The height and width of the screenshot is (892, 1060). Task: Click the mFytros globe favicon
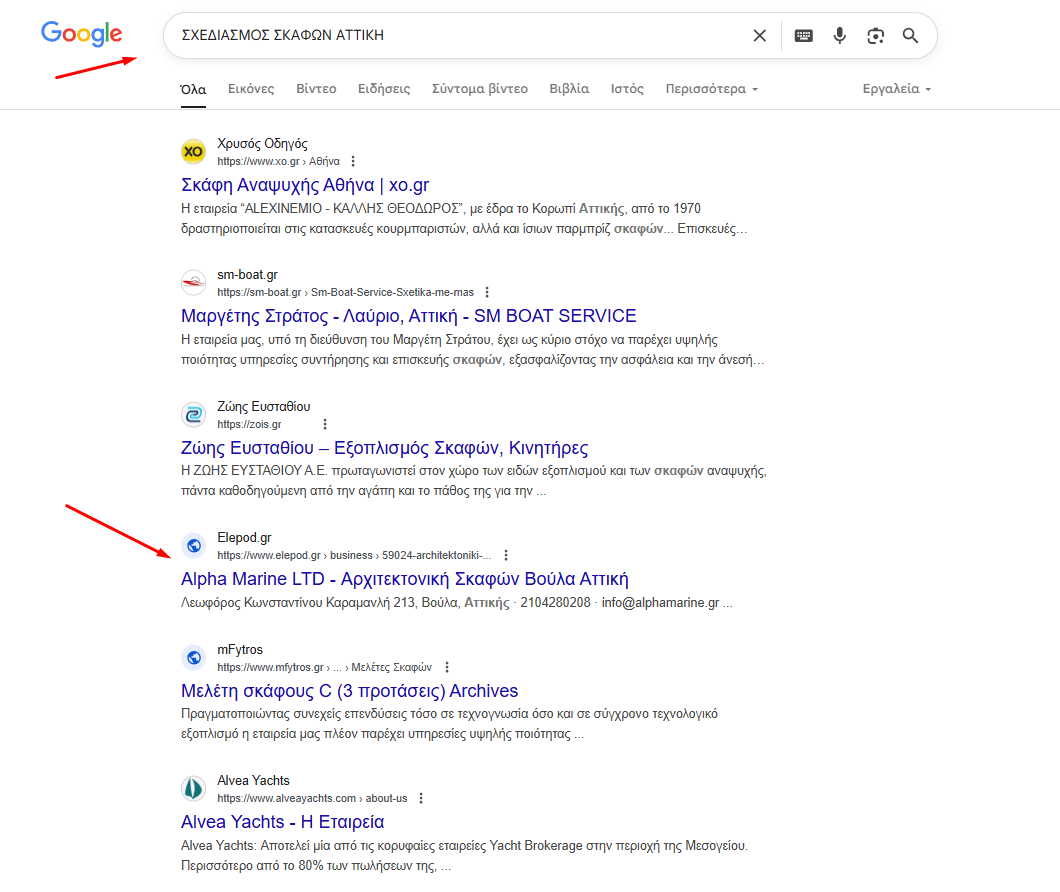pyautogui.click(x=193, y=657)
